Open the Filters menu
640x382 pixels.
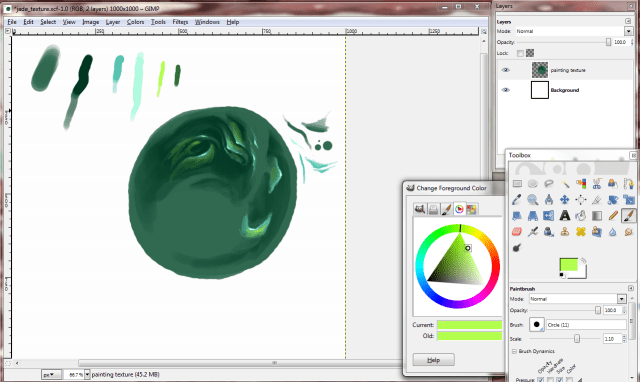click(180, 22)
